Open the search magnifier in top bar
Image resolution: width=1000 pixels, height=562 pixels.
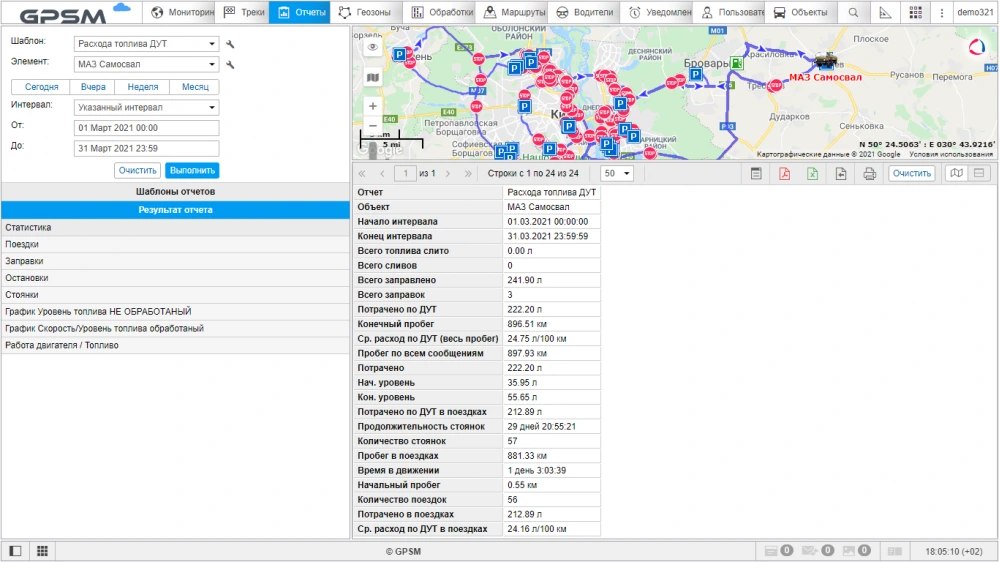(853, 12)
